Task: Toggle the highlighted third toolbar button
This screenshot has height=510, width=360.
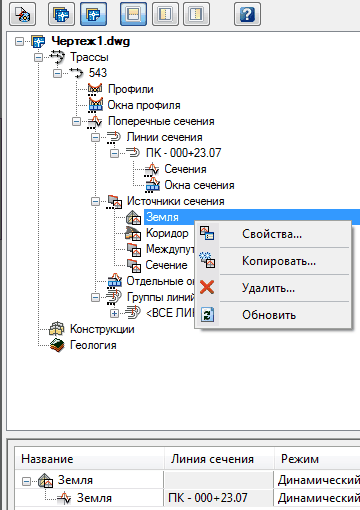Action: (x=93, y=14)
